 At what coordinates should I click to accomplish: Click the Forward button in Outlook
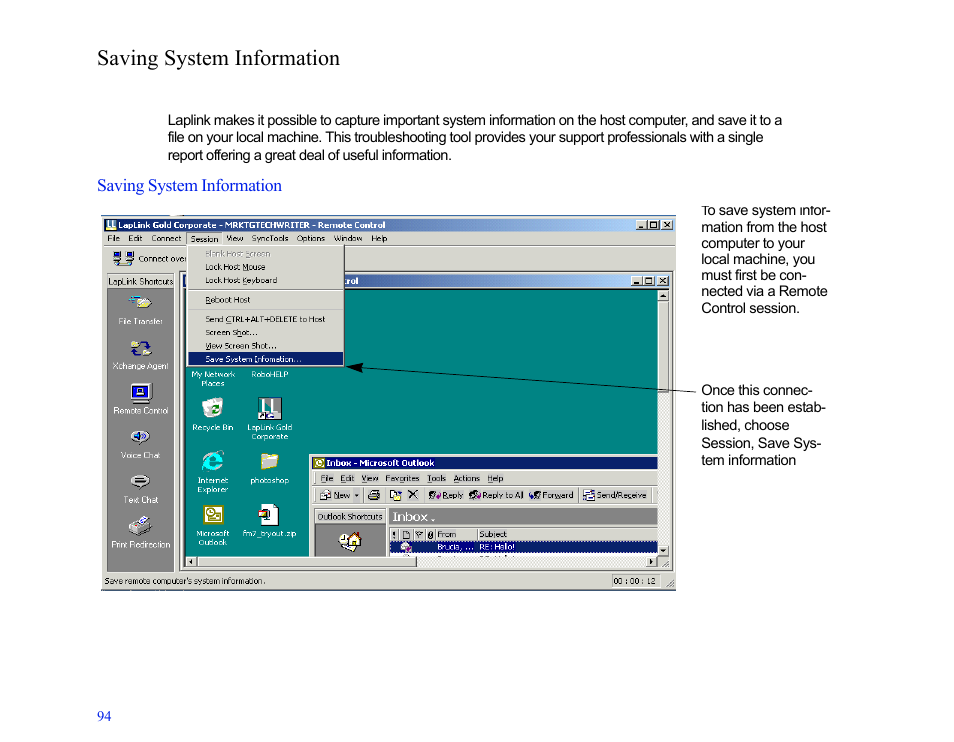(x=551, y=495)
